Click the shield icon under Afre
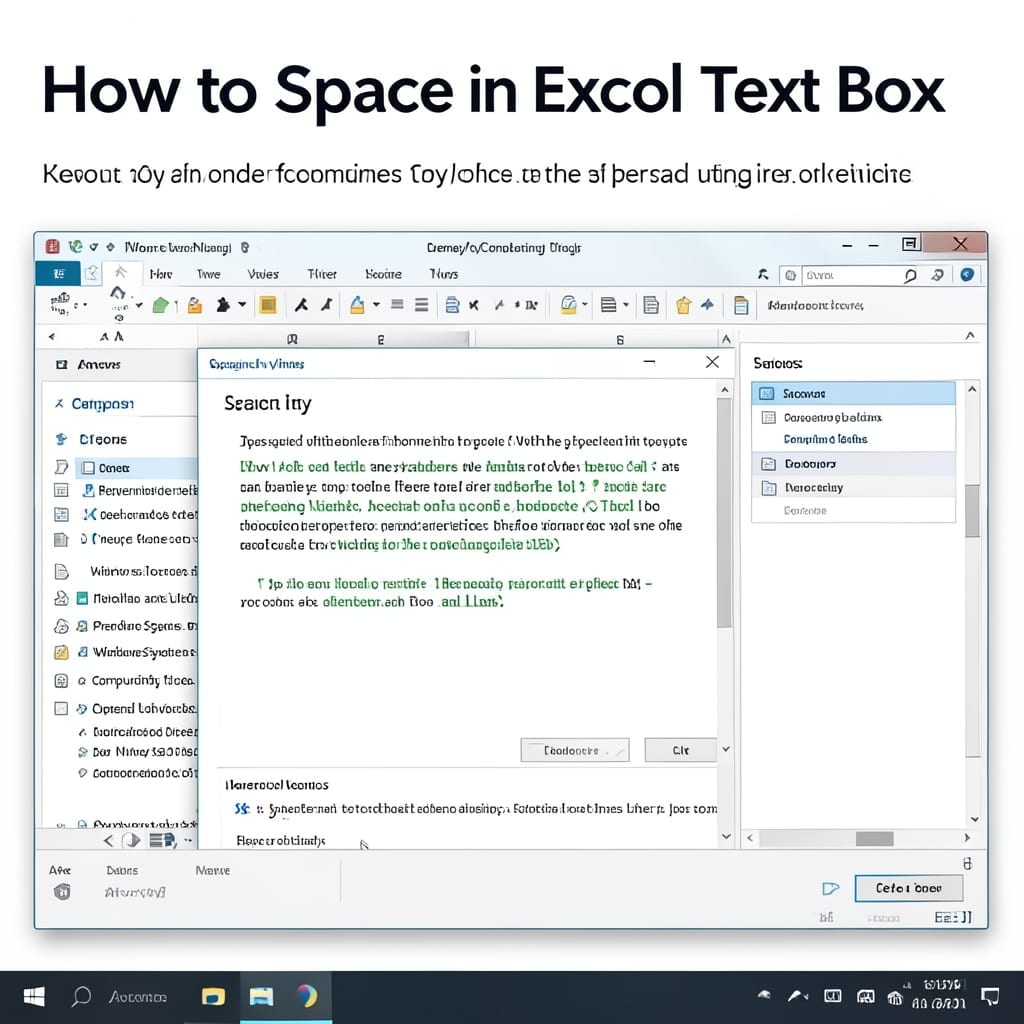Screen dimensions: 1024x1024 (62, 891)
